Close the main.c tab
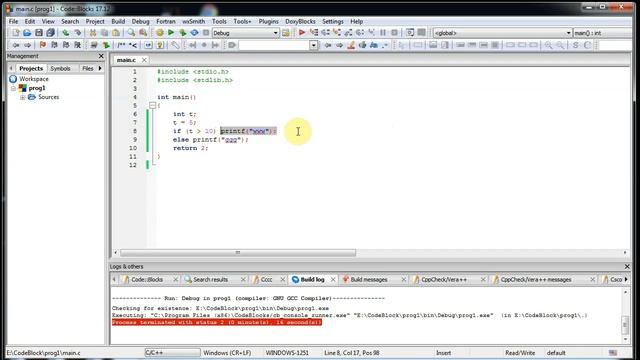The height and width of the screenshot is (360, 640). [144, 60]
